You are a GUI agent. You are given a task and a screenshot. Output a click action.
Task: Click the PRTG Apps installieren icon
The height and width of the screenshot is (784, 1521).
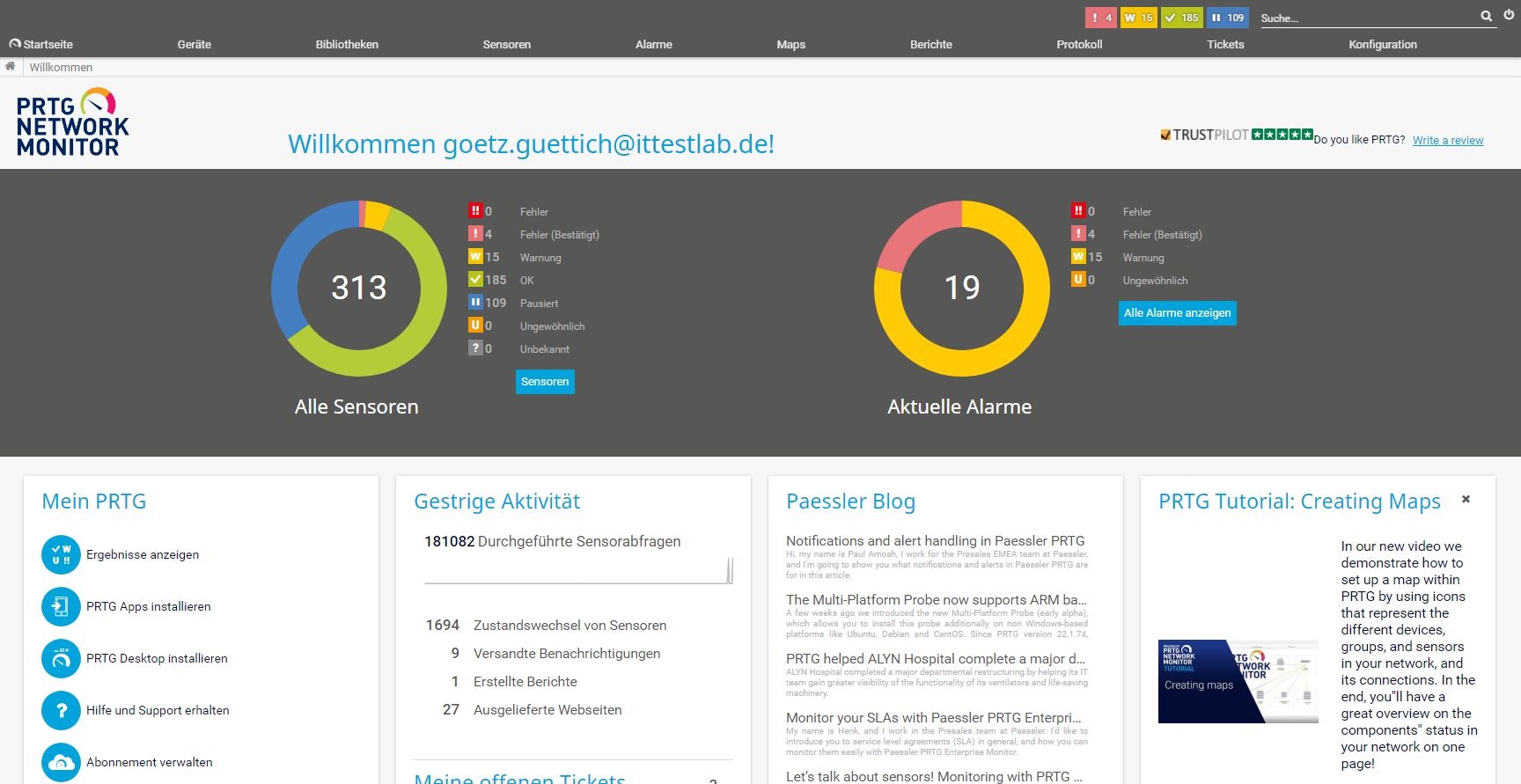click(x=61, y=607)
